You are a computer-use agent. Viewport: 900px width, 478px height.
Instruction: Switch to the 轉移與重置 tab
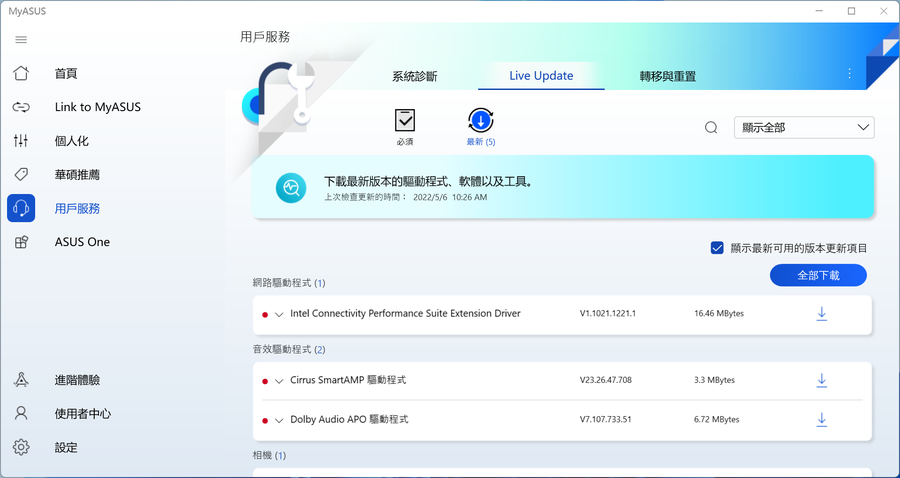[667, 76]
